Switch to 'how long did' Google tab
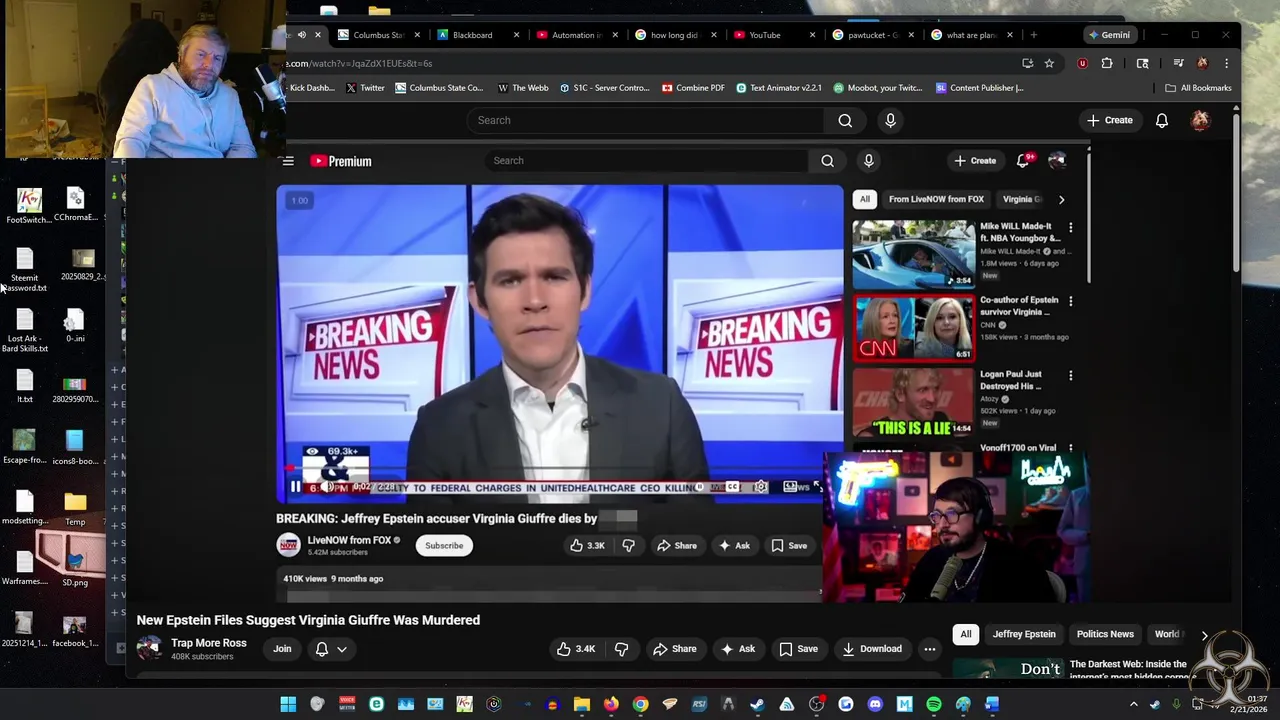Image resolution: width=1280 pixels, height=720 pixels. pos(676,35)
